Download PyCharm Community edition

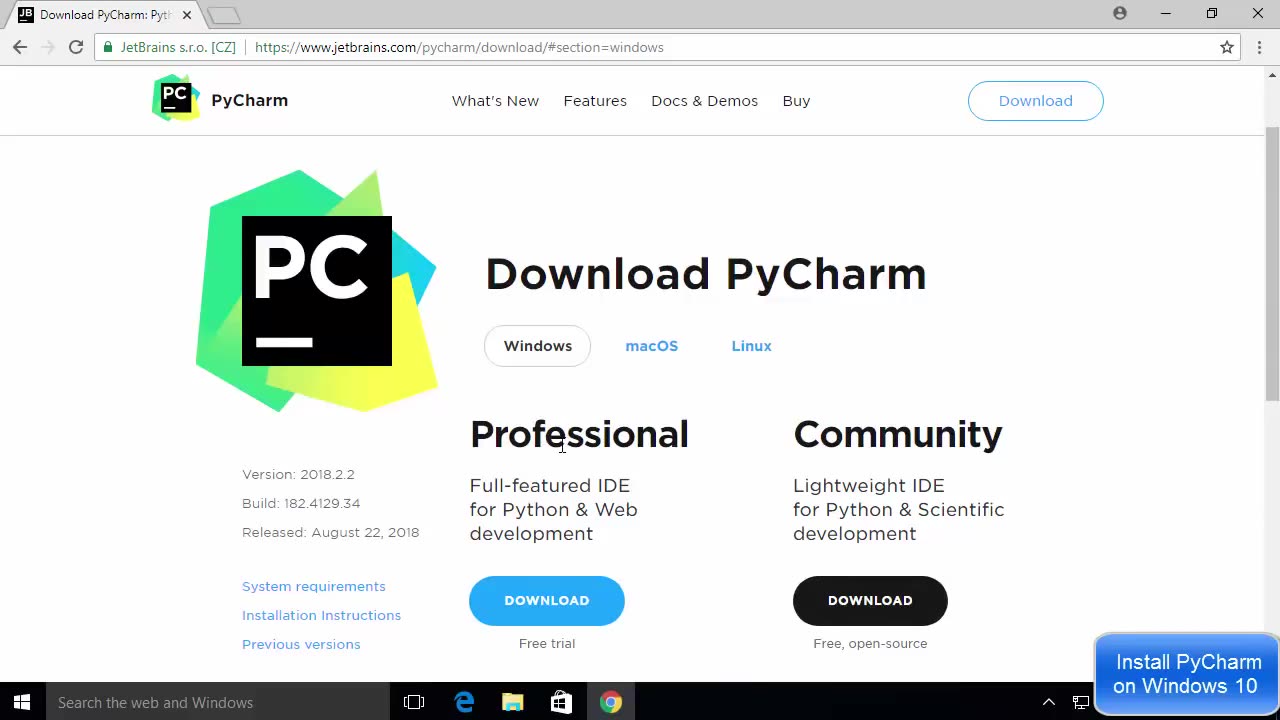click(x=870, y=600)
